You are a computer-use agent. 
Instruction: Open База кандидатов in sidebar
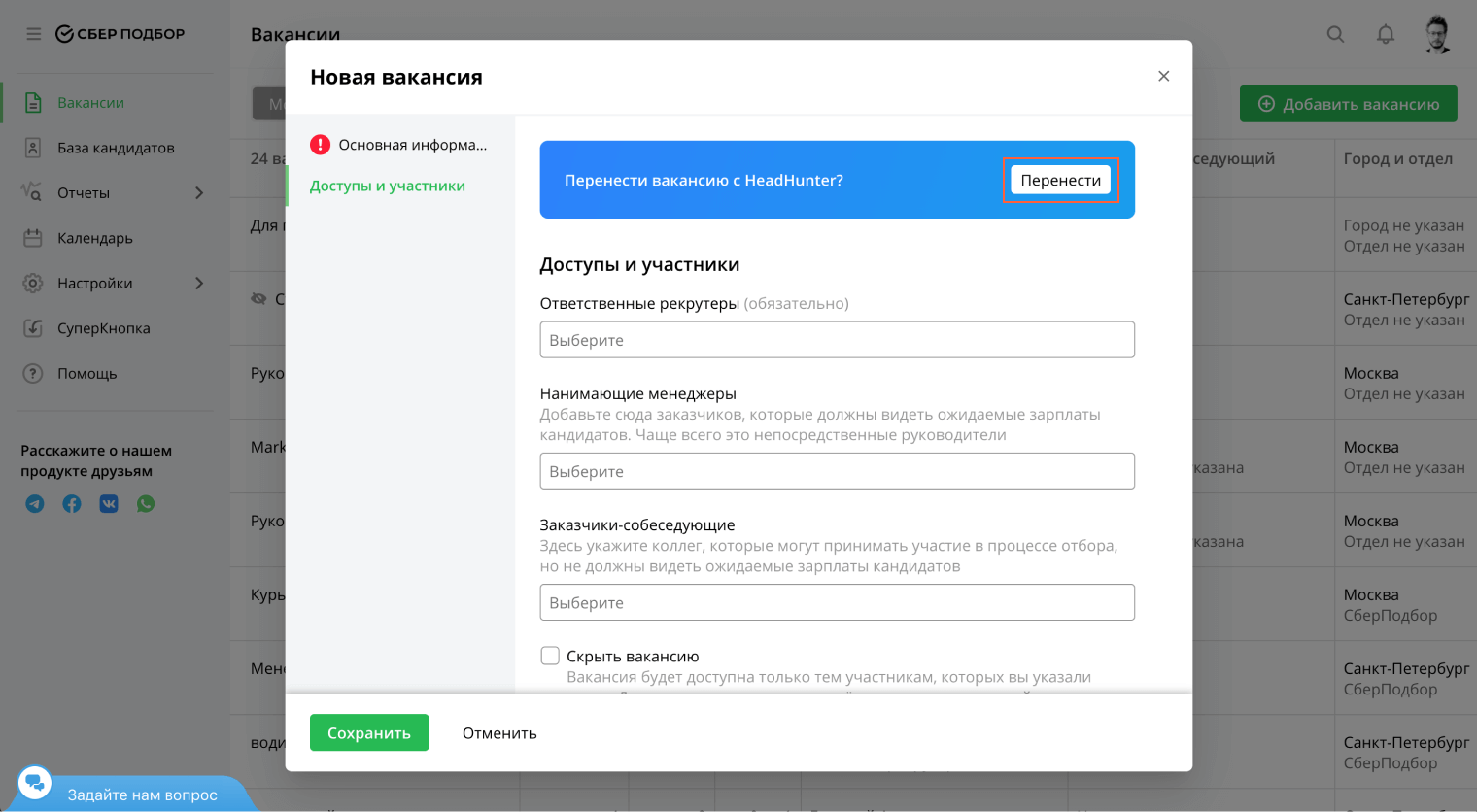coord(116,148)
